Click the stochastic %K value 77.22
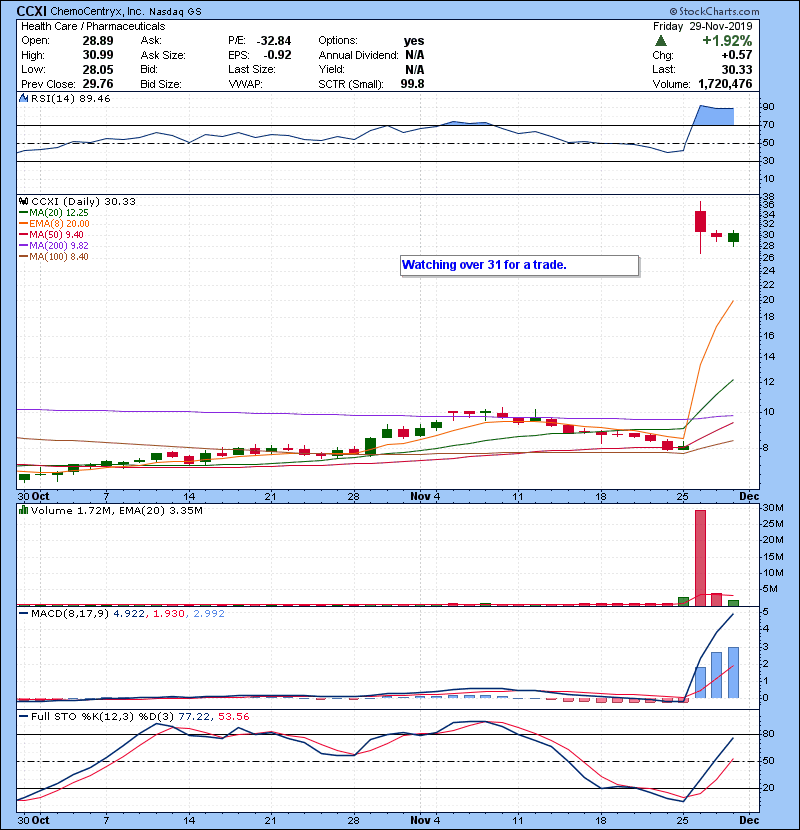This screenshot has width=800, height=830. (x=194, y=716)
